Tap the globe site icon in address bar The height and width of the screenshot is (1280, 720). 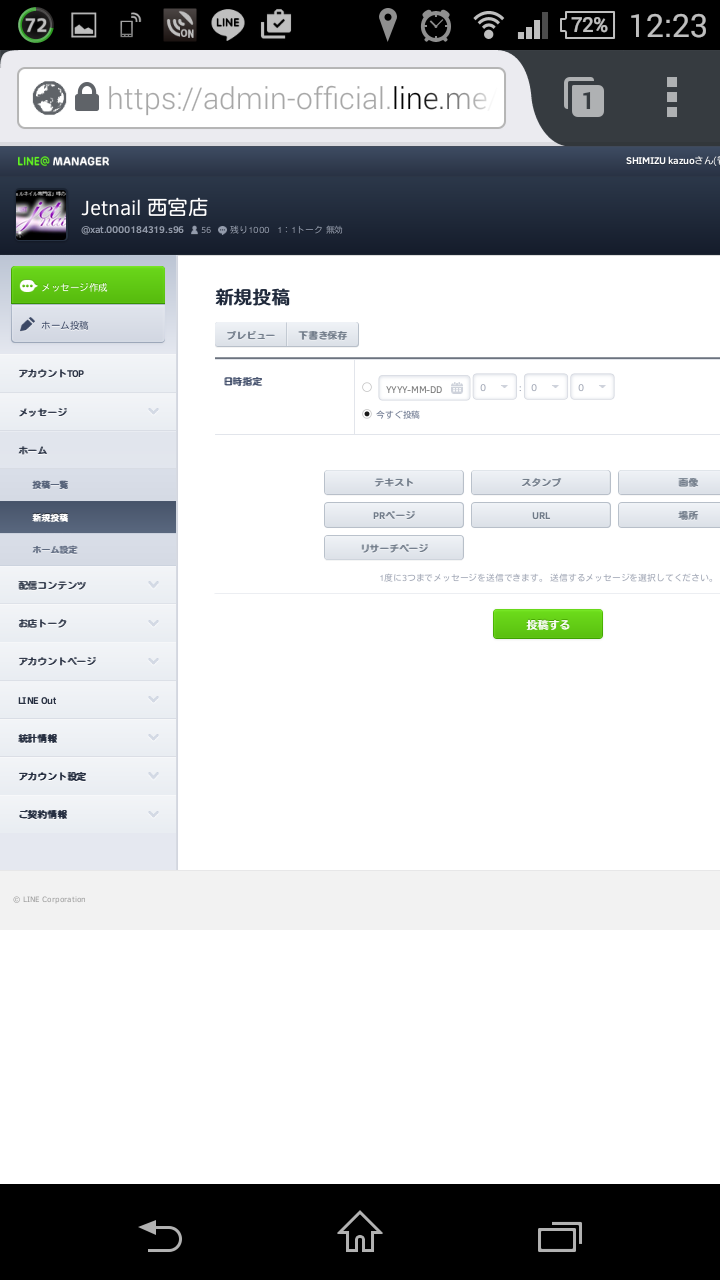click(x=49, y=98)
